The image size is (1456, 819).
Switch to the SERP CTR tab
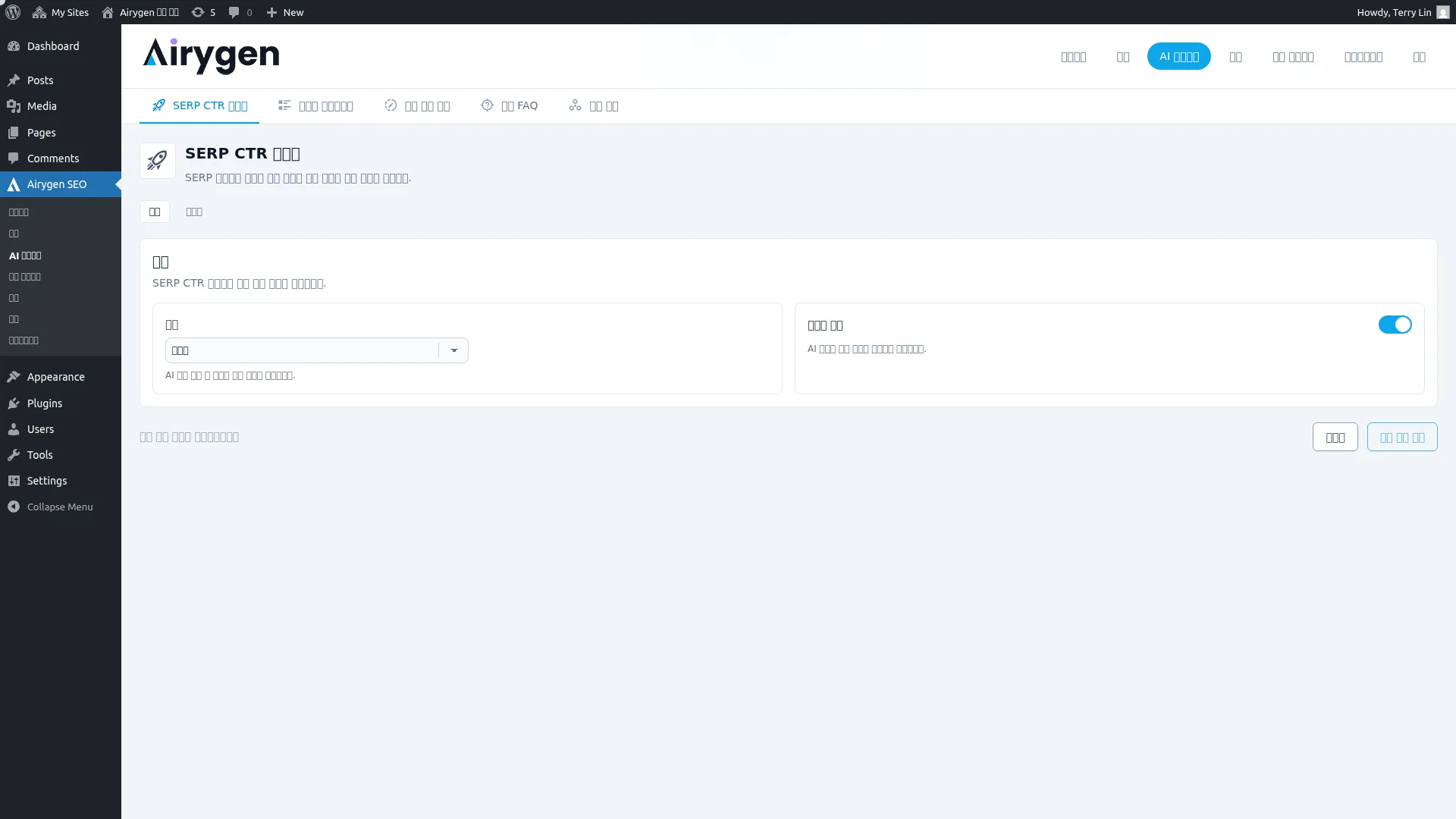199,105
